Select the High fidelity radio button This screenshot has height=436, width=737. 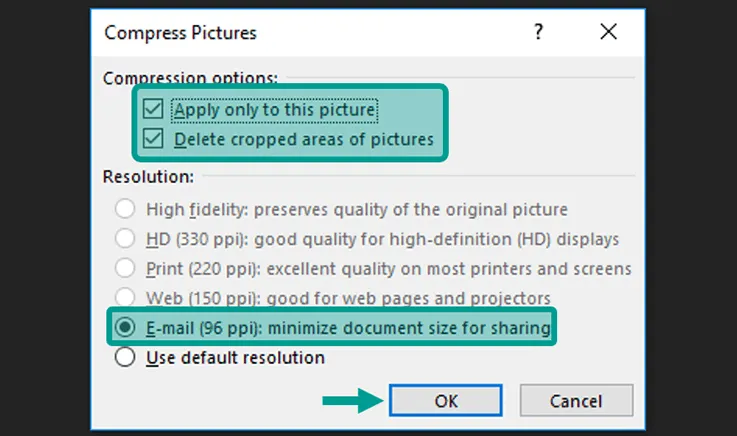(125, 209)
